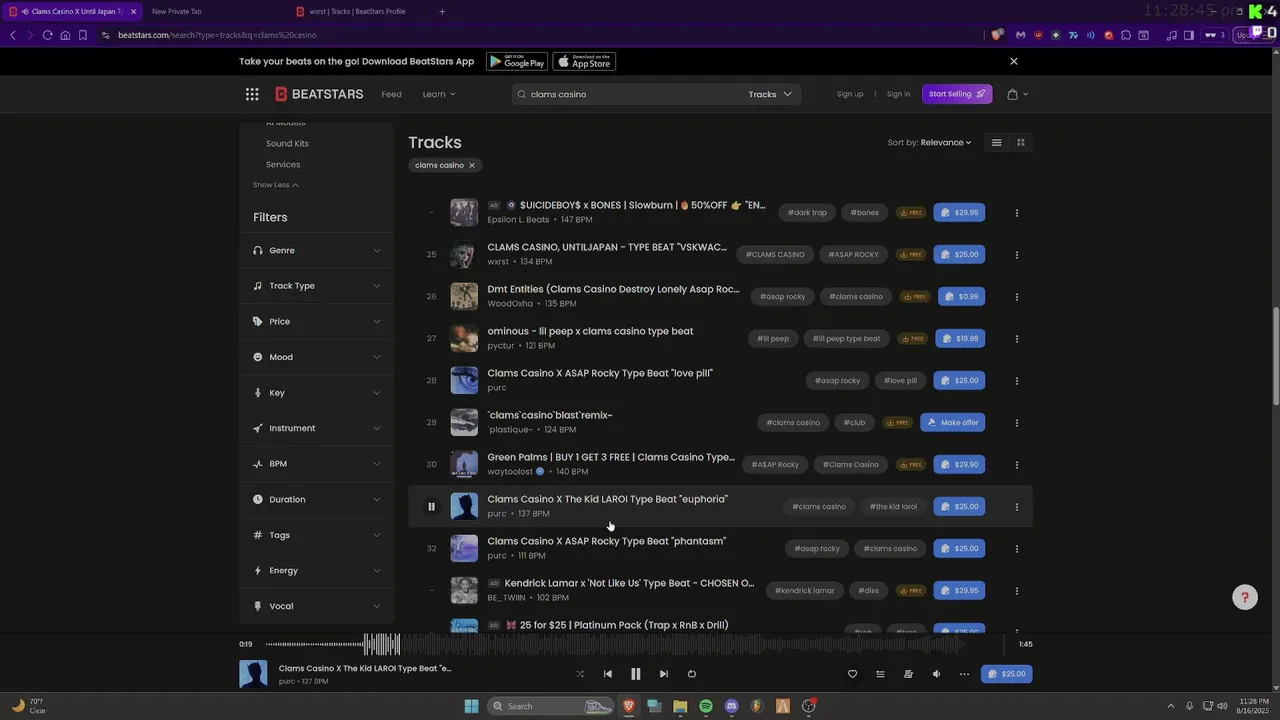This screenshot has height=720, width=1280.
Task: Open the Google Play badge
Action: [x=517, y=61]
